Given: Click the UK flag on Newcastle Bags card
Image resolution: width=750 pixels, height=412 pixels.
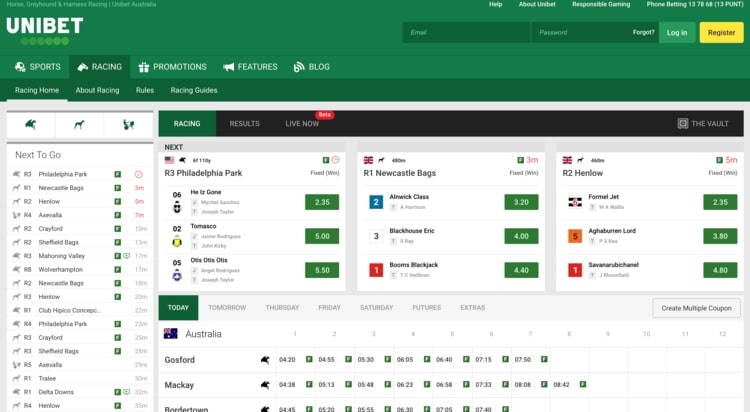Looking at the screenshot, I should (x=368, y=160).
